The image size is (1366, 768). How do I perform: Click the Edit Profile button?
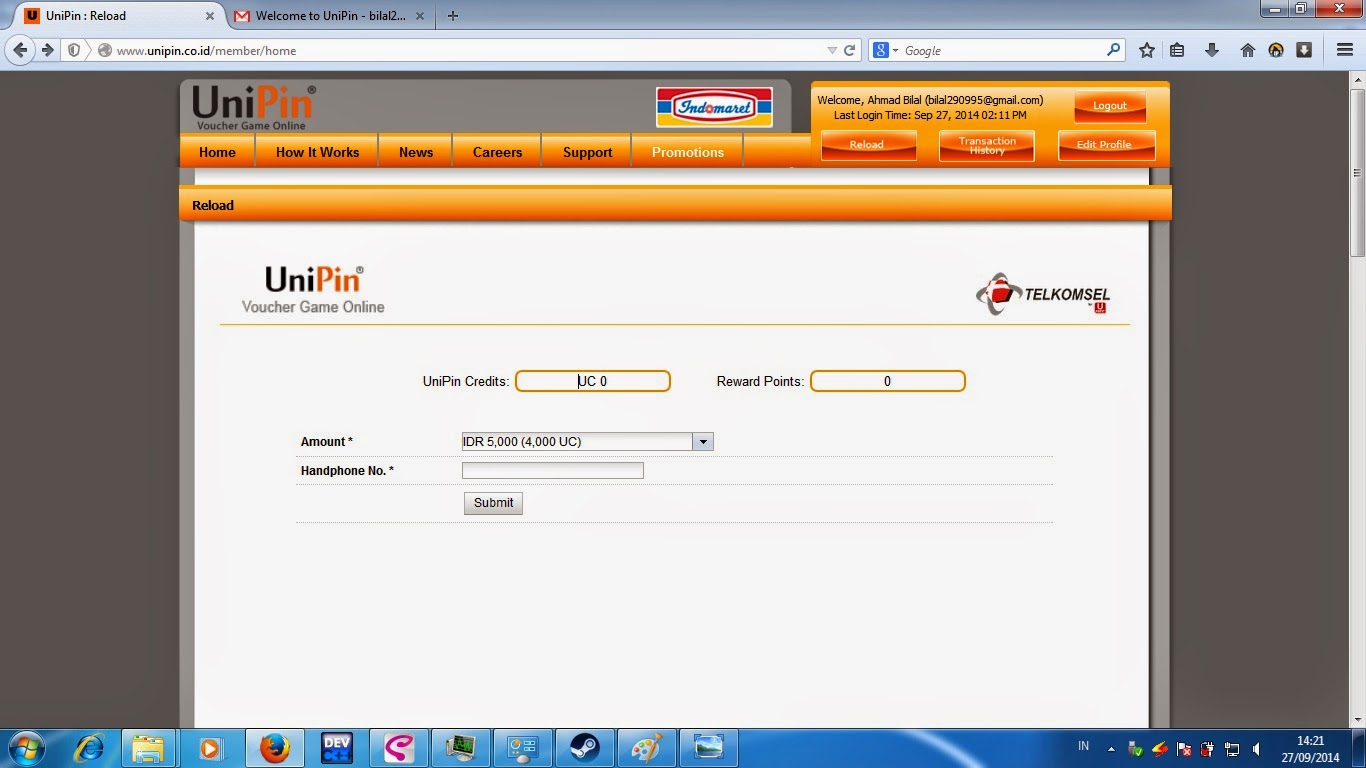tap(1106, 145)
